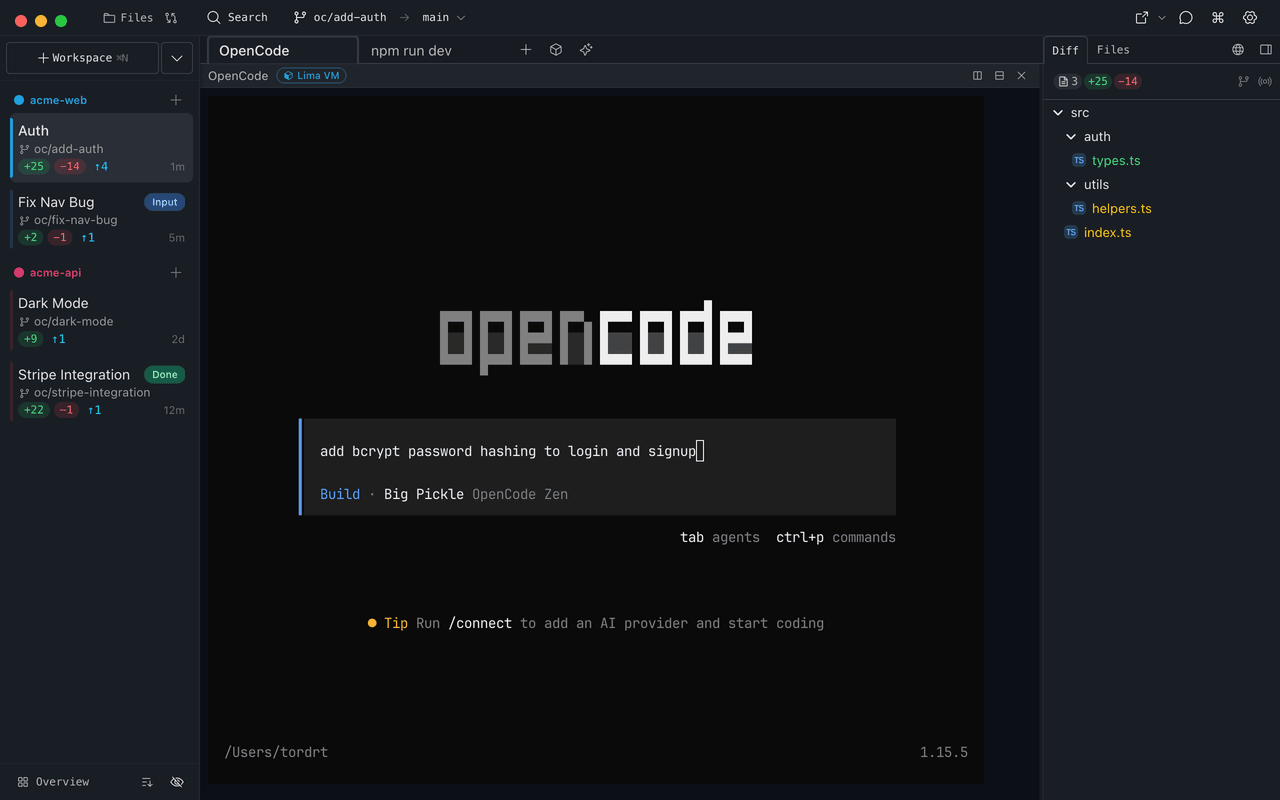1280x800 pixels.
Task: Open Search in the top bar
Action: tap(237, 17)
